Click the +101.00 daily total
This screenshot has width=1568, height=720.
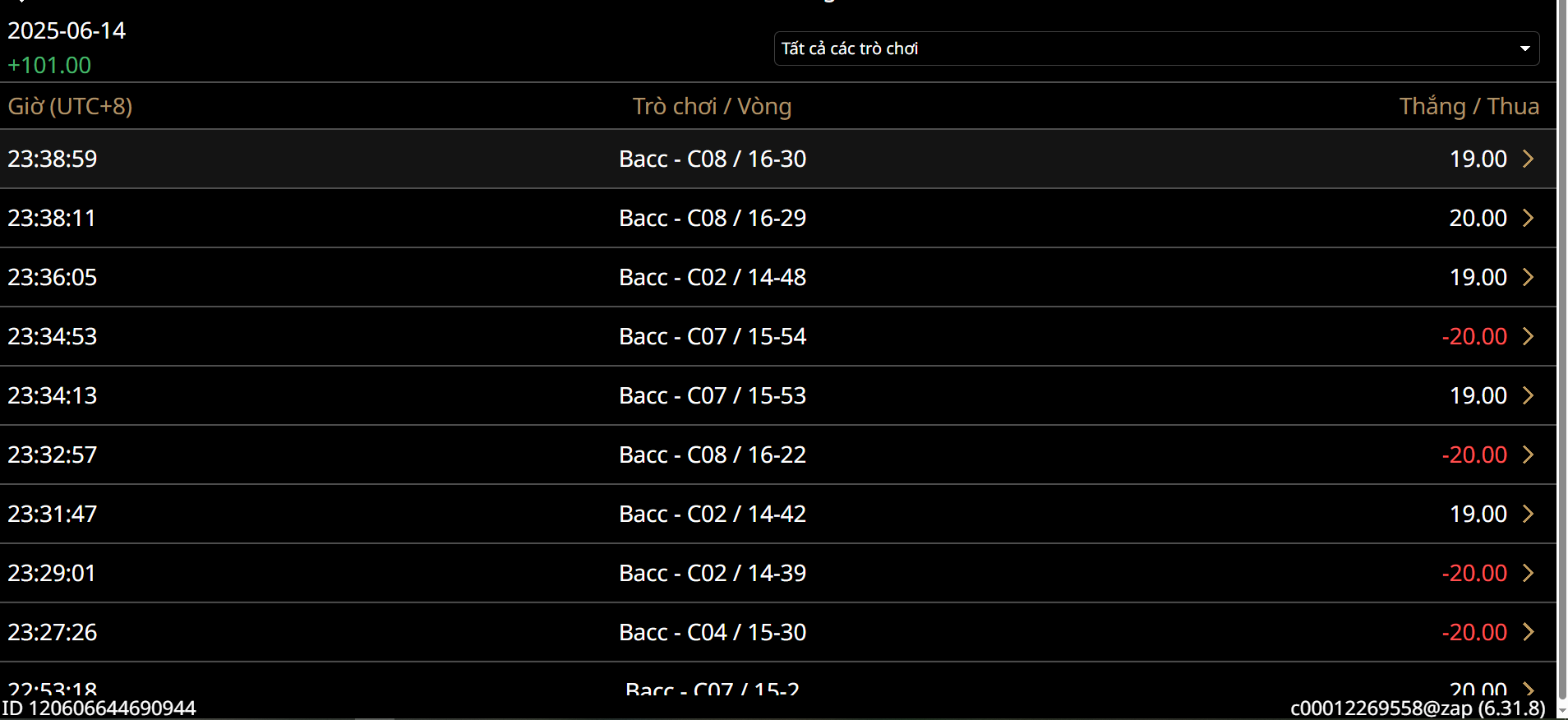49,65
